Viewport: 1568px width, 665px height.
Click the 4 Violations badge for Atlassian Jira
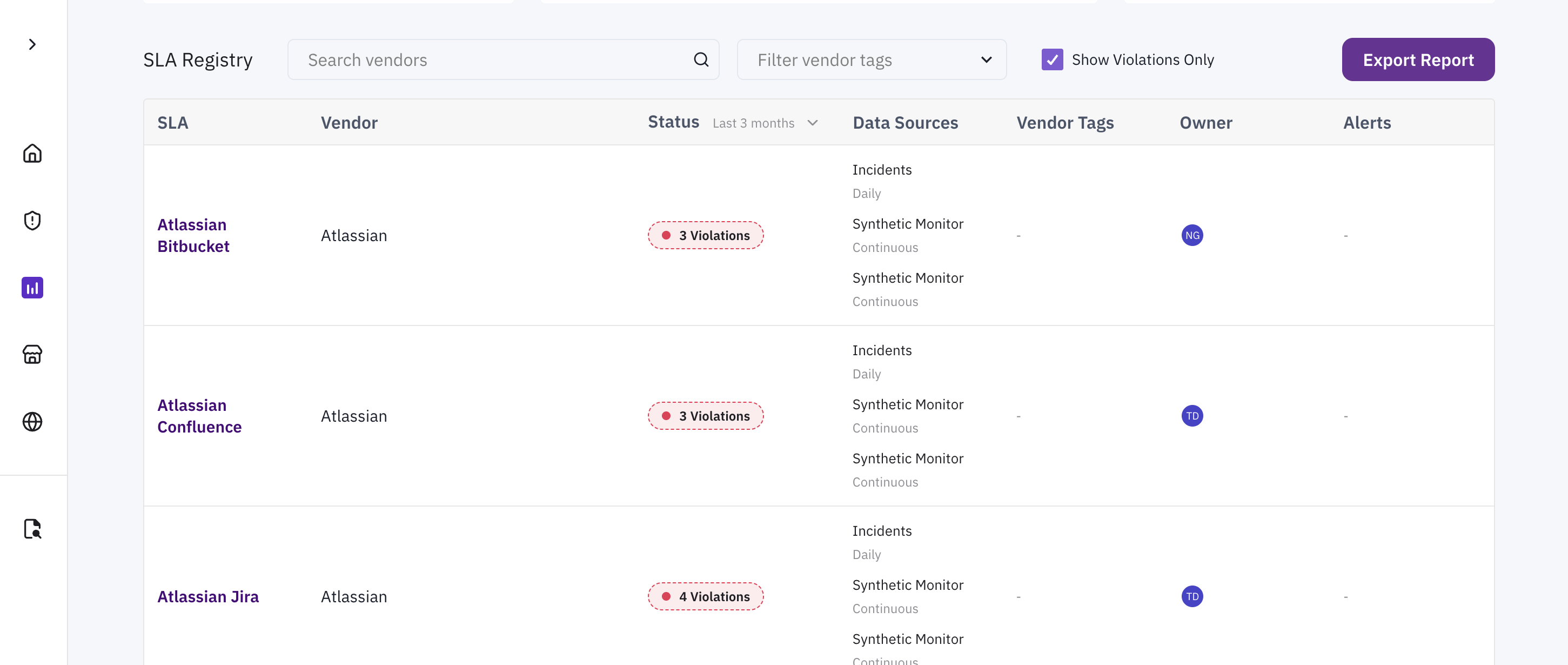pos(705,596)
